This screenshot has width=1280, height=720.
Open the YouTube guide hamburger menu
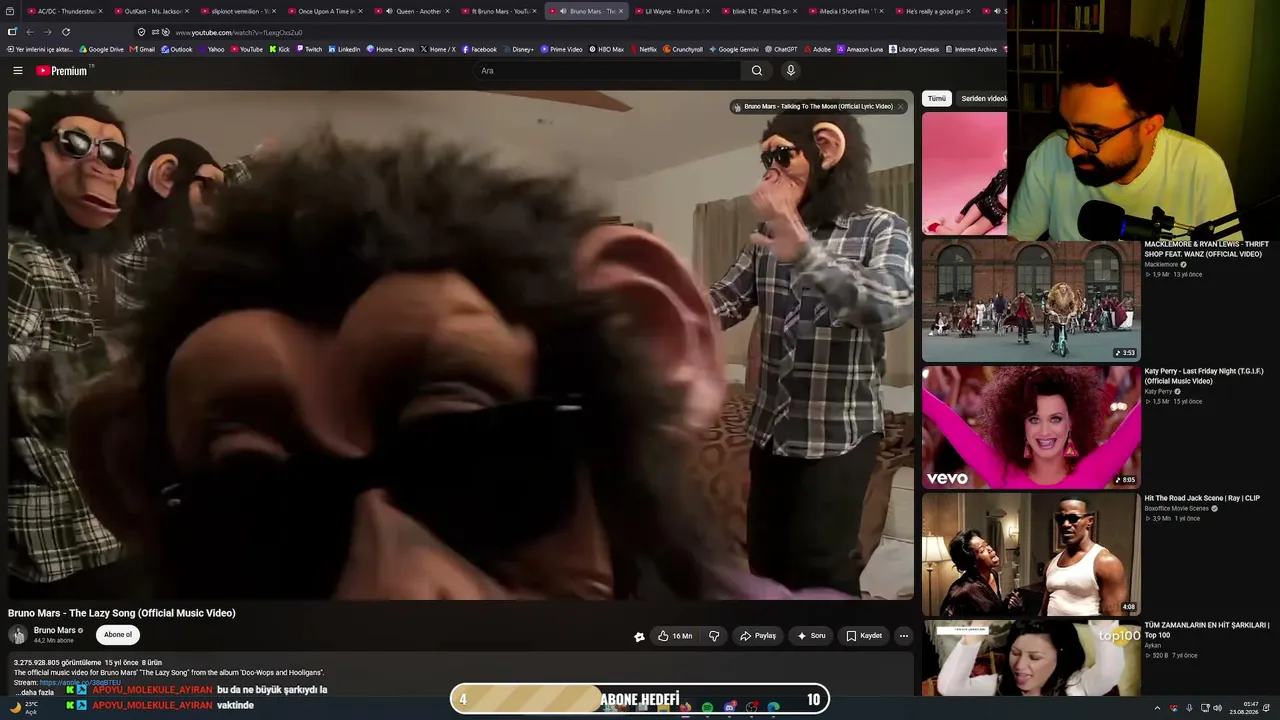point(18,70)
